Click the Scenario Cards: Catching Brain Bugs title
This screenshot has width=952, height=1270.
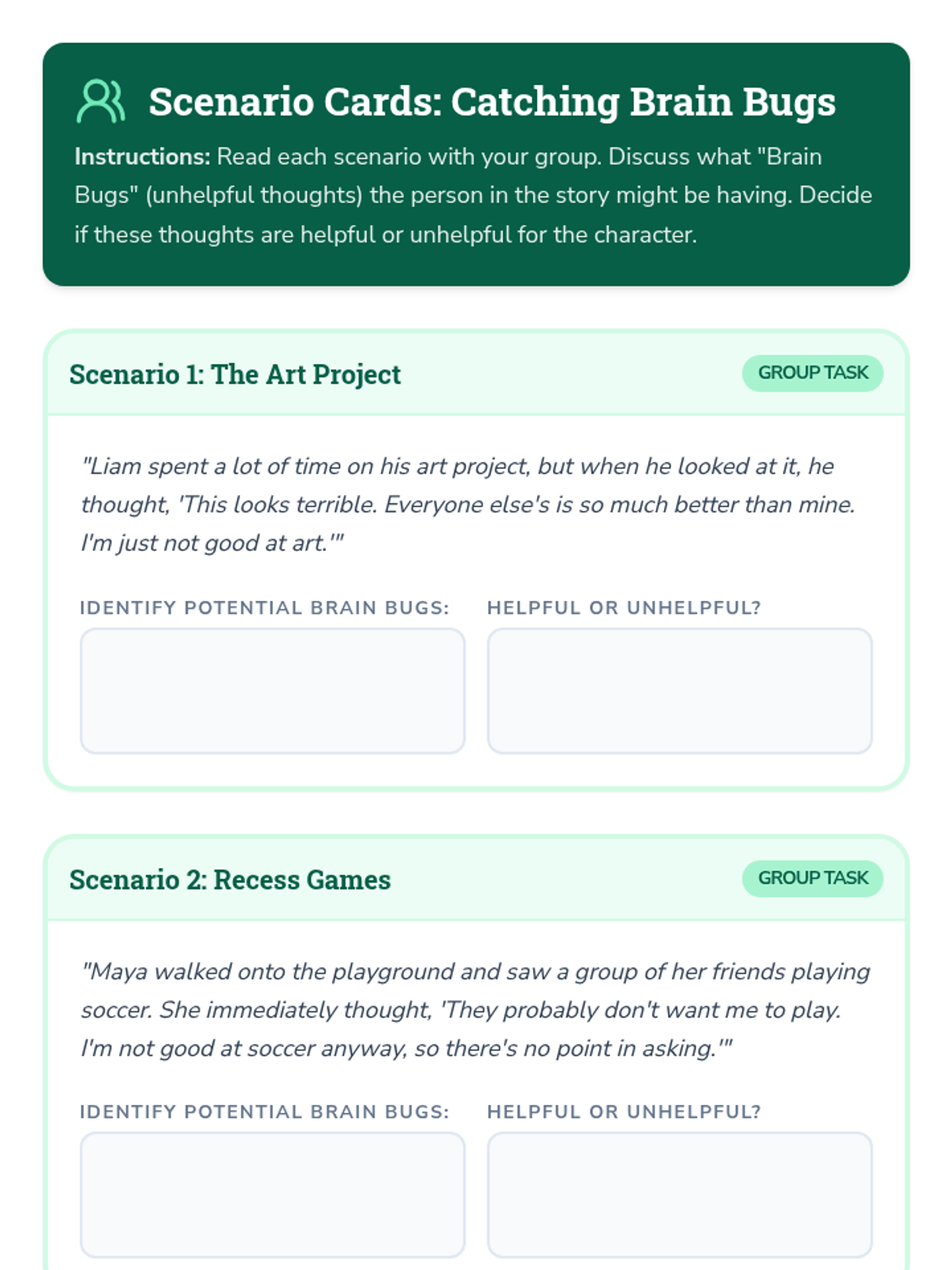tap(492, 102)
